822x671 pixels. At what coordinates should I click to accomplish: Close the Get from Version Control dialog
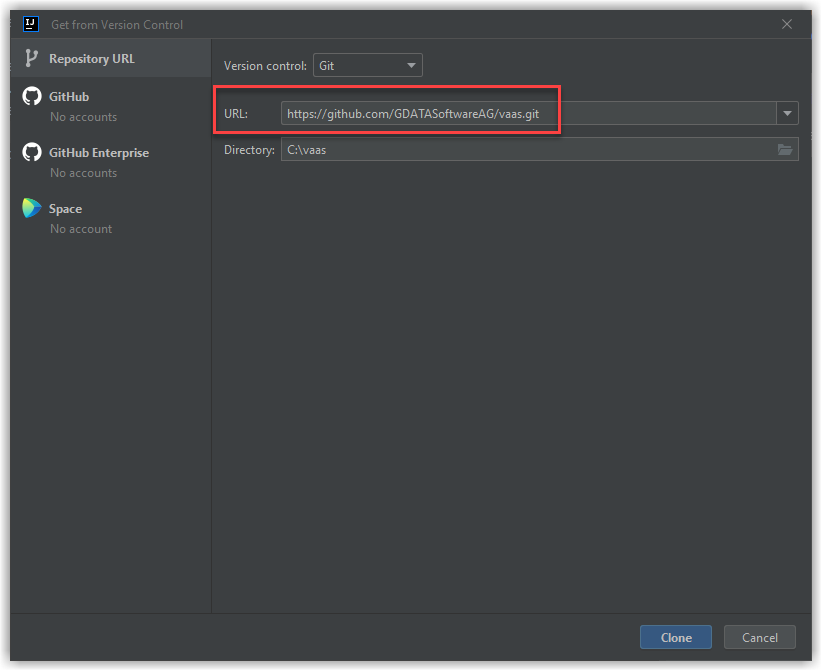(787, 24)
